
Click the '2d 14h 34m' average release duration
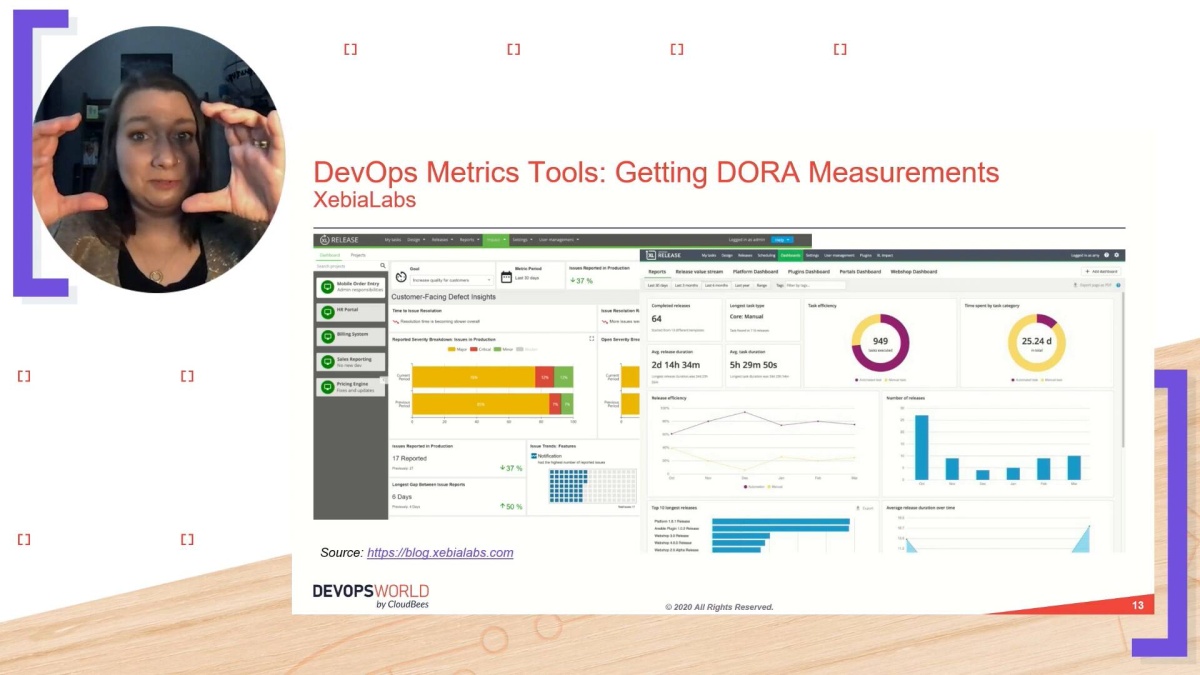675,365
